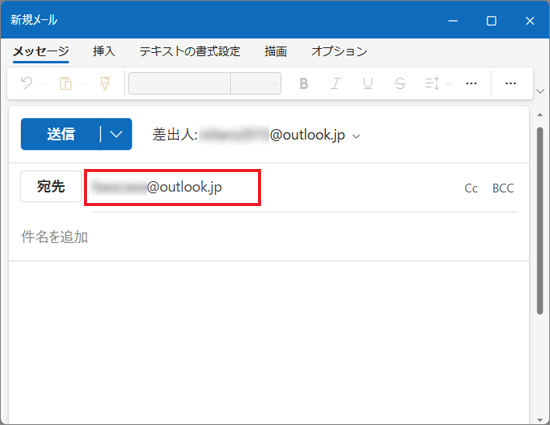Screen dimensions: 550x425
Task: Expand the 差出人 sender account dropdown
Action: (356, 136)
